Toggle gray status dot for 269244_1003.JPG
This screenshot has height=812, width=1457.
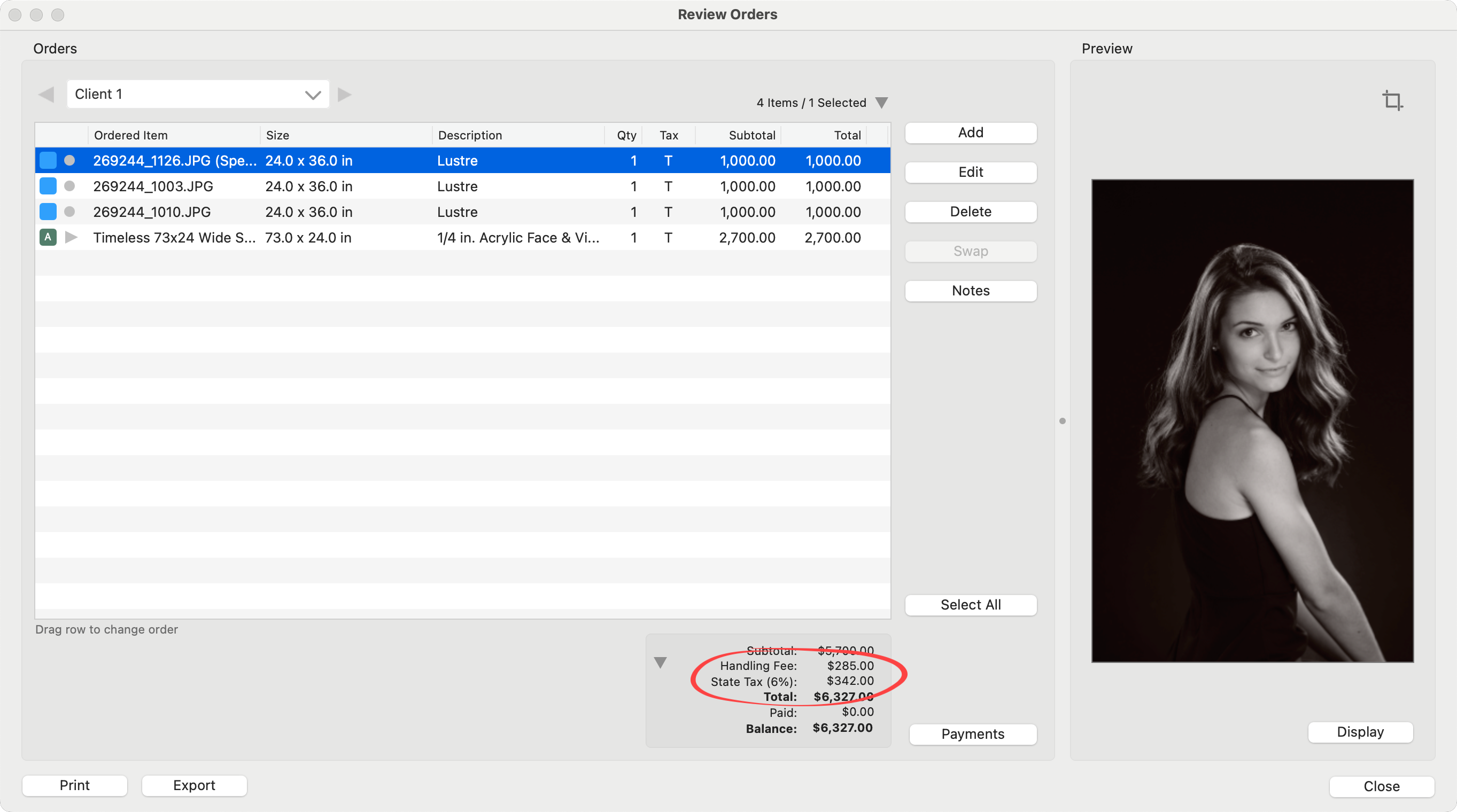pos(69,186)
